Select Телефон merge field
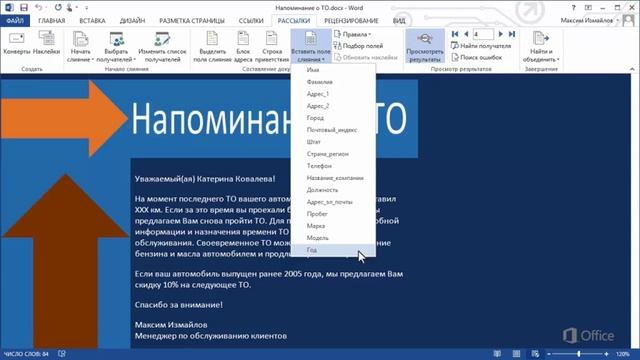The image size is (640, 360). pyautogui.click(x=333, y=166)
